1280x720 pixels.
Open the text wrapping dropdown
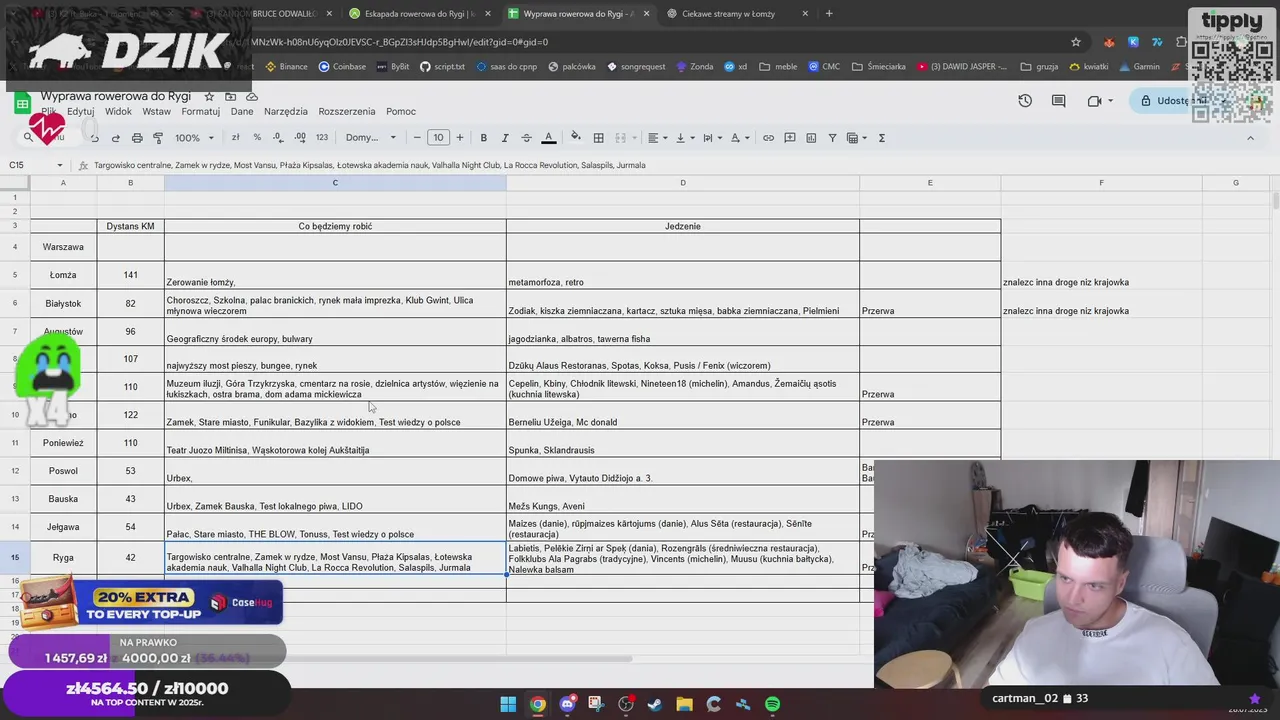pyautogui.click(x=711, y=138)
